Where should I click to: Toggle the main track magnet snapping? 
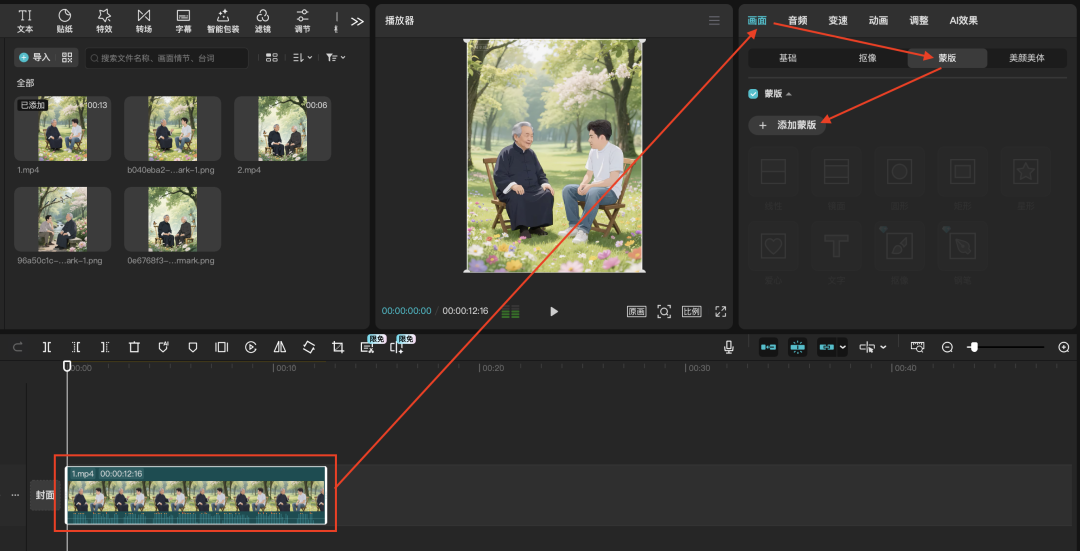(x=768, y=347)
